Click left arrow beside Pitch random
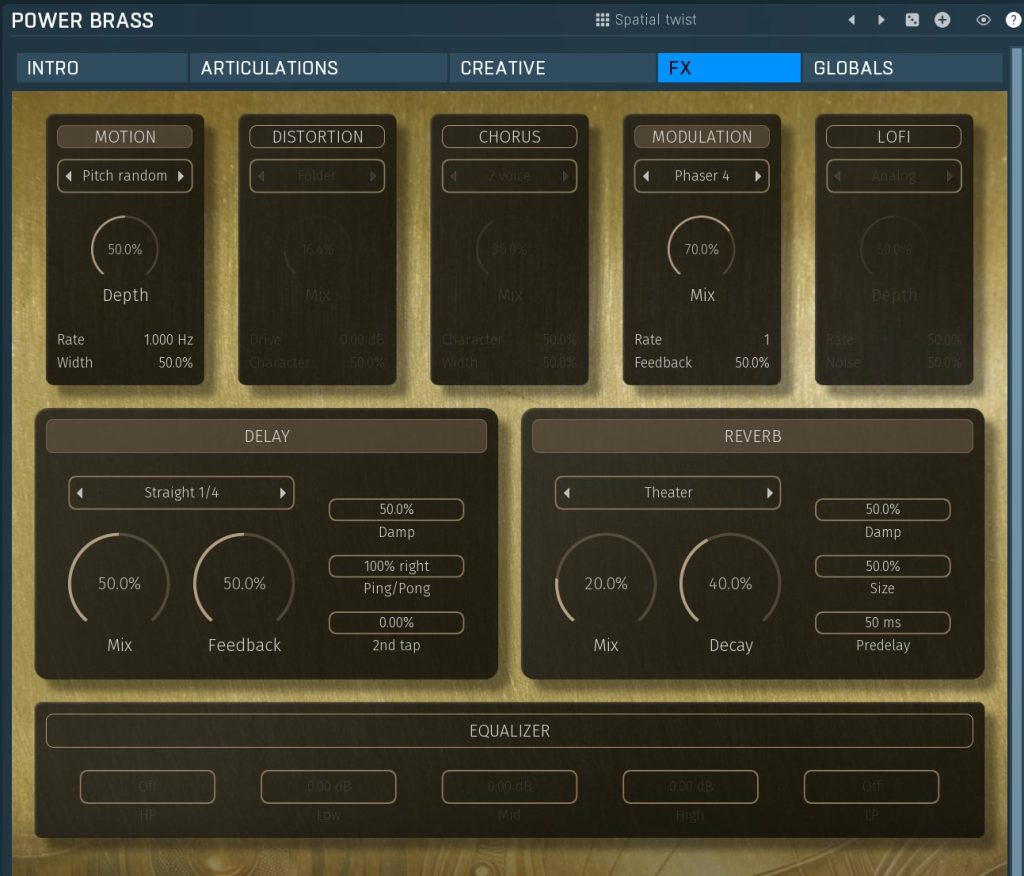The height and width of the screenshot is (876, 1024). pyautogui.click(x=68, y=176)
